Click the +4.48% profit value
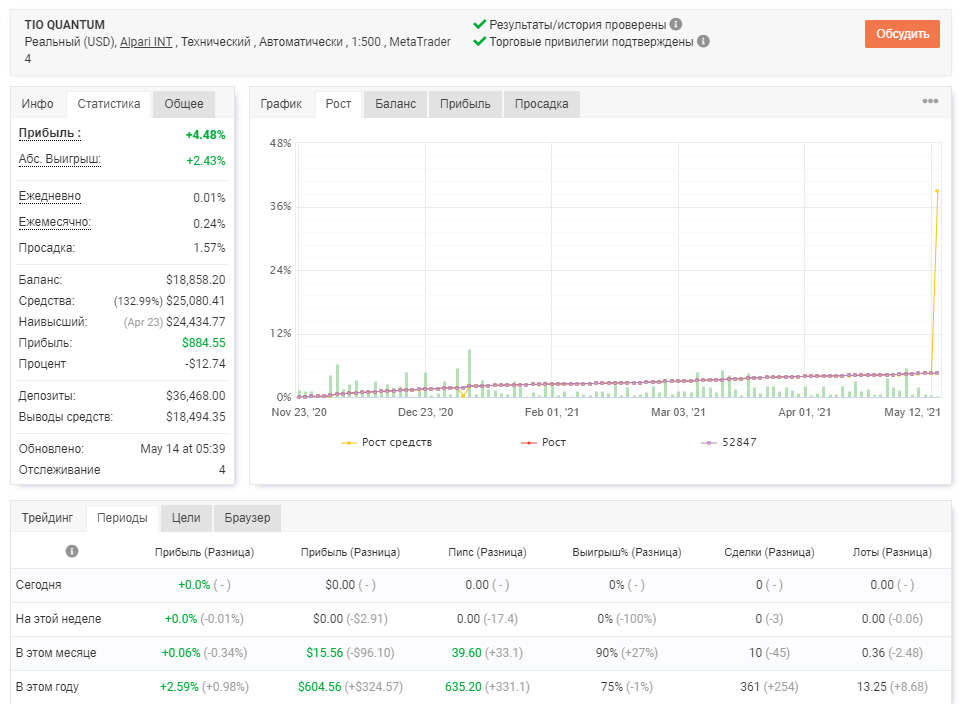This screenshot has height=704, width=959. [206, 135]
